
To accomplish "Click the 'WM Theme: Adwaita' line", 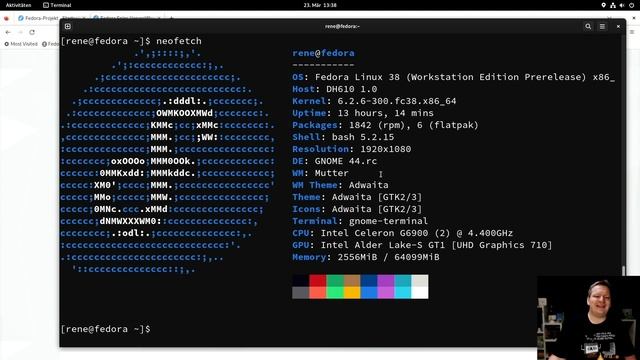I will (340, 185).
